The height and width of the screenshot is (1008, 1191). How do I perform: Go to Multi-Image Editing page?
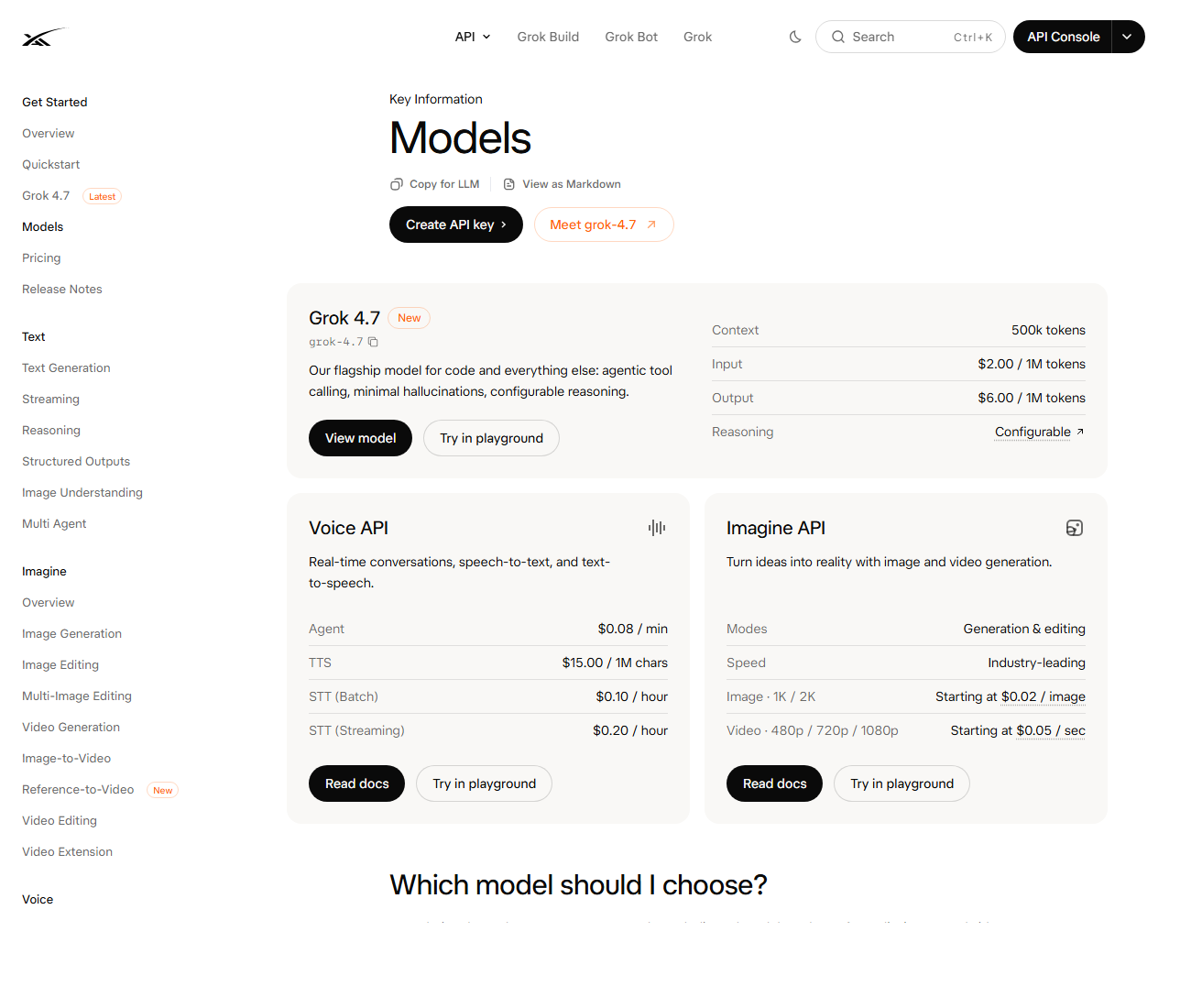(77, 696)
